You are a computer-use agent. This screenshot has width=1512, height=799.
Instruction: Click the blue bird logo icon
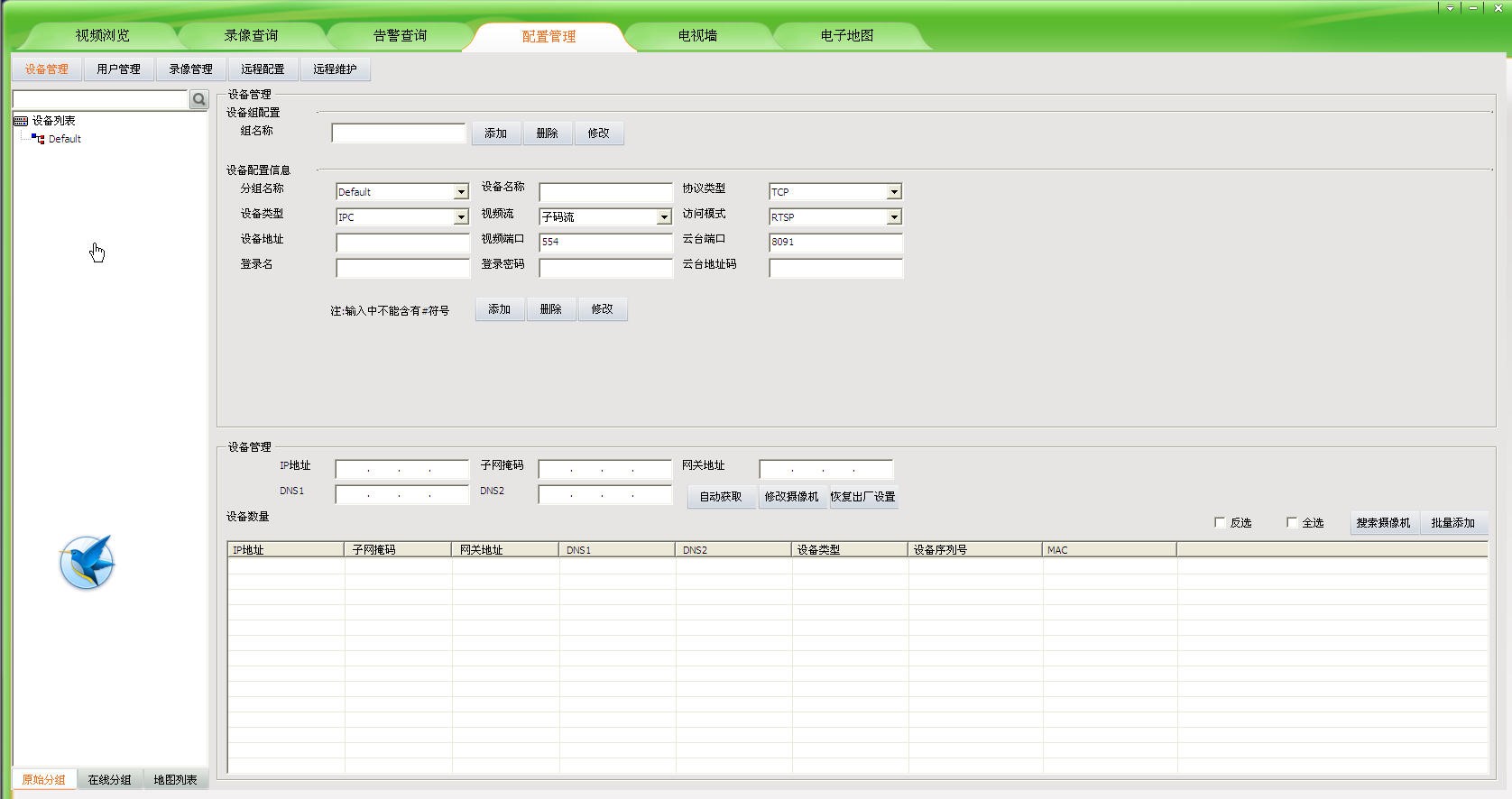point(87,562)
